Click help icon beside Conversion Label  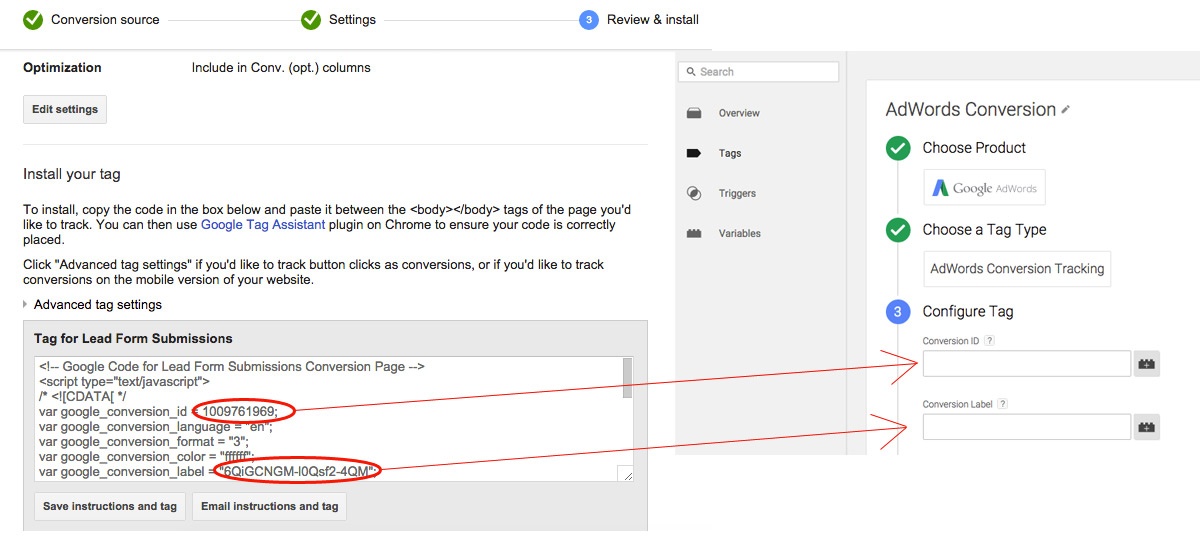coord(1003,404)
